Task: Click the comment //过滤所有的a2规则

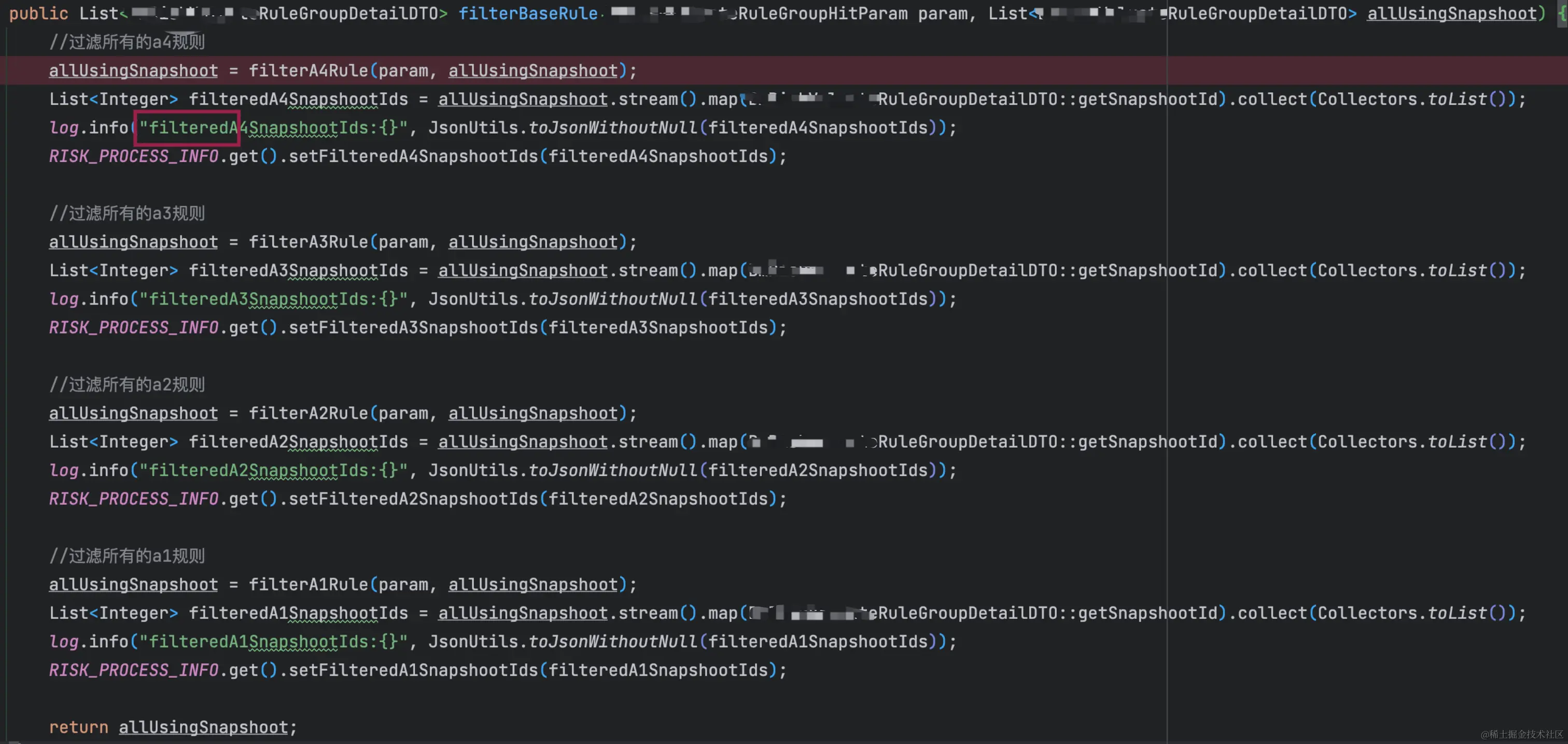Action: (x=127, y=384)
